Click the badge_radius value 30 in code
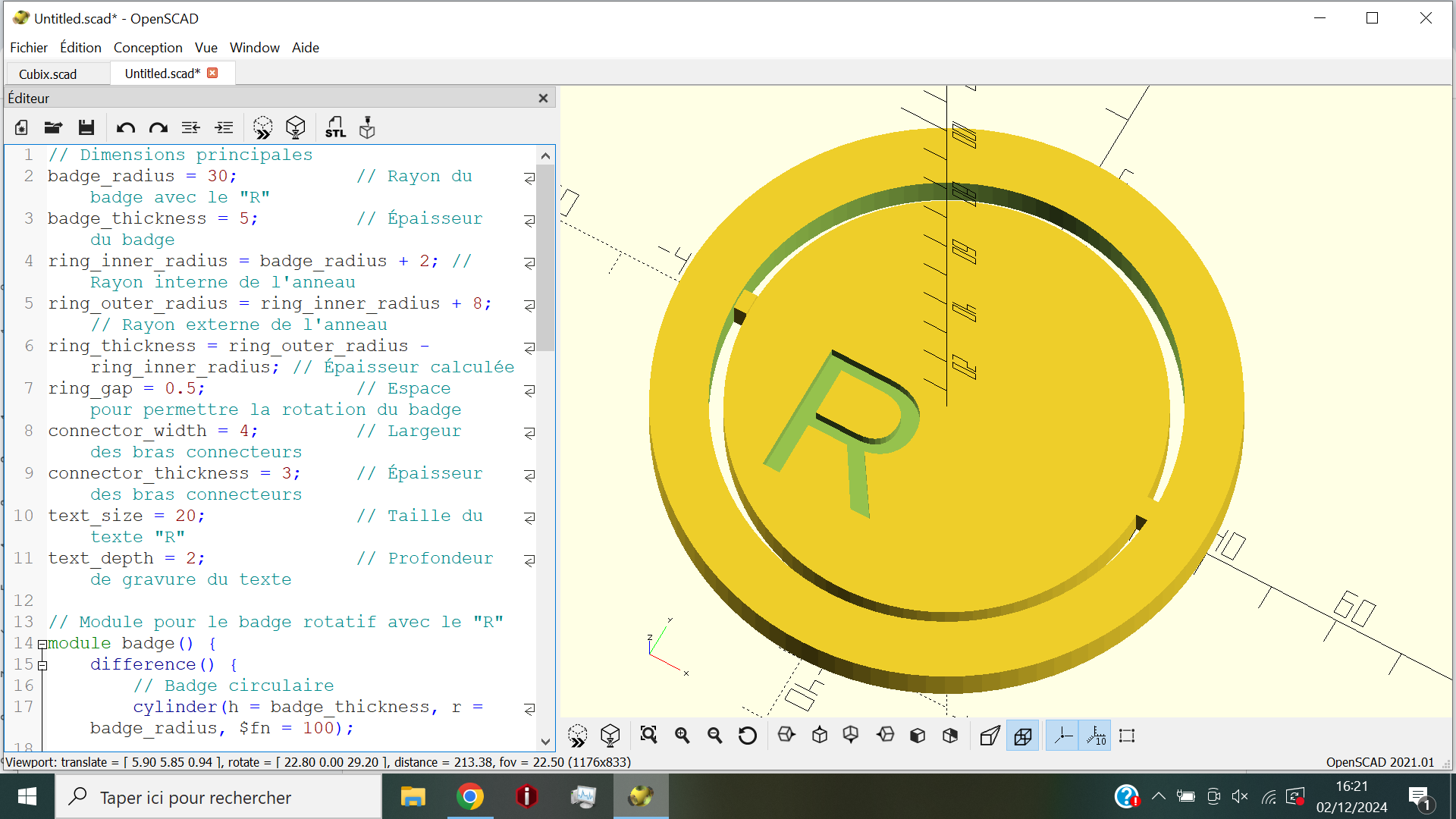This screenshot has height=819, width=1456. point(218,176)
